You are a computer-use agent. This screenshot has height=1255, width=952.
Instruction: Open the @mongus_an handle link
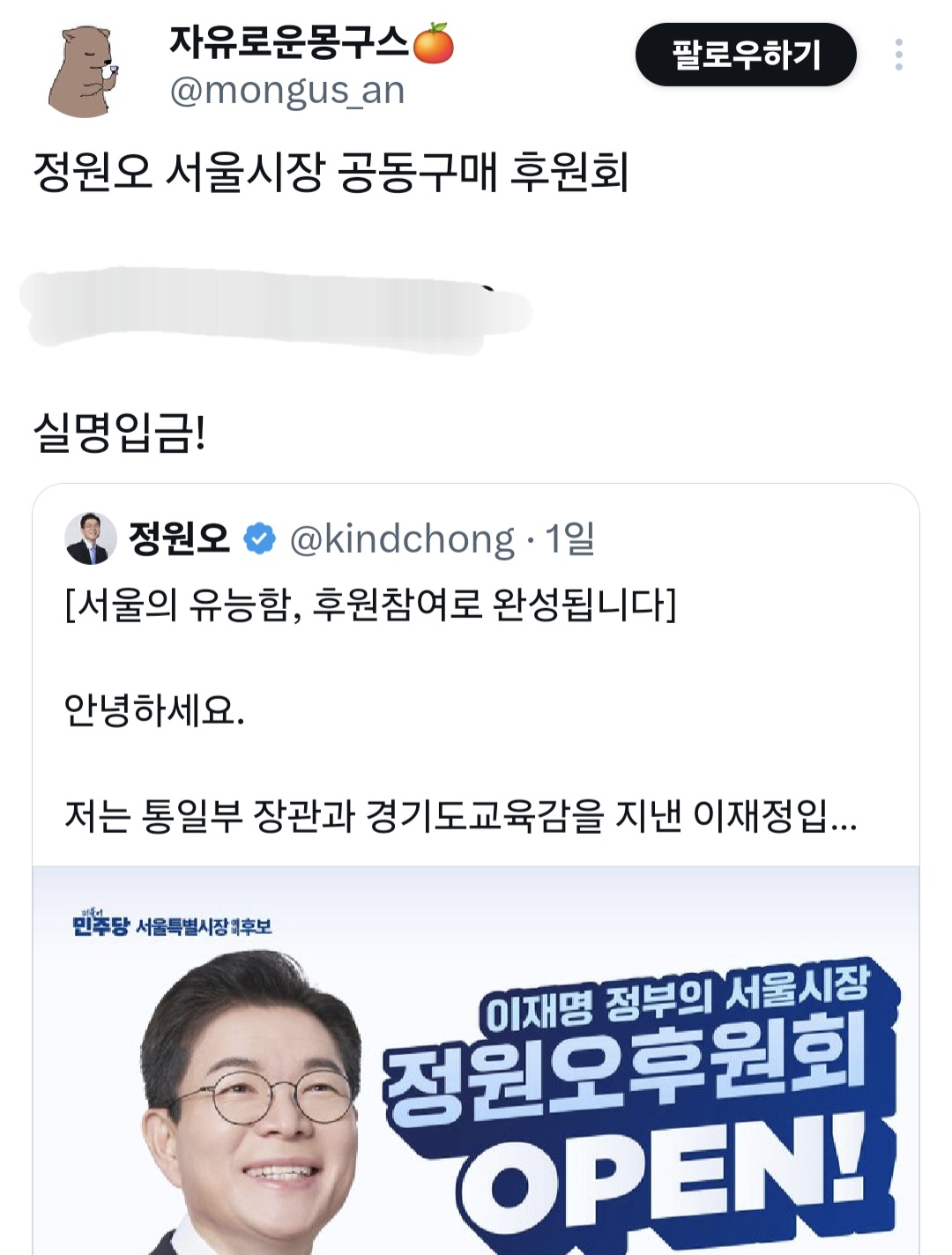point(287,91)
